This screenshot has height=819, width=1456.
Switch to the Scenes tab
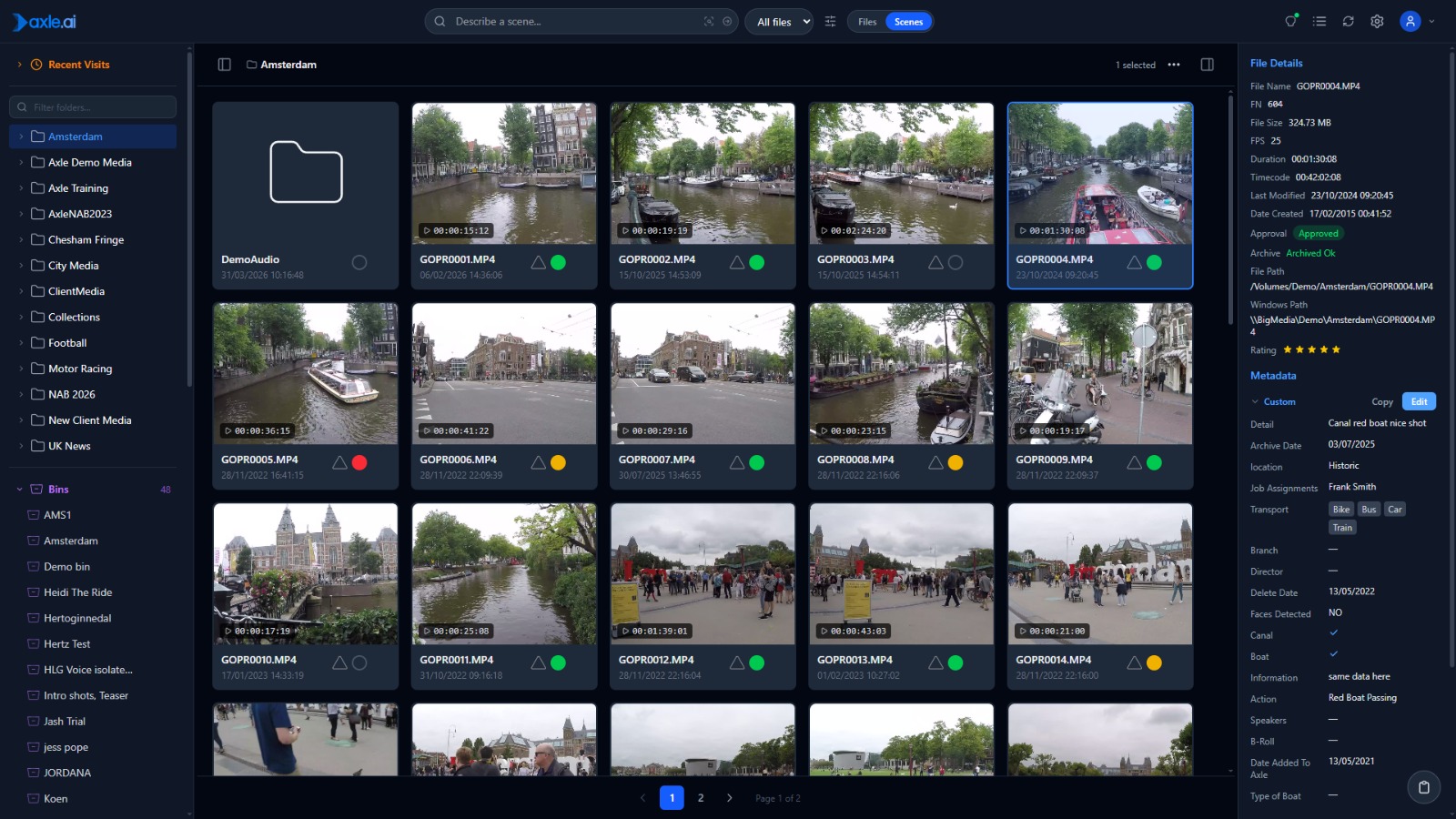pos(908,22)
